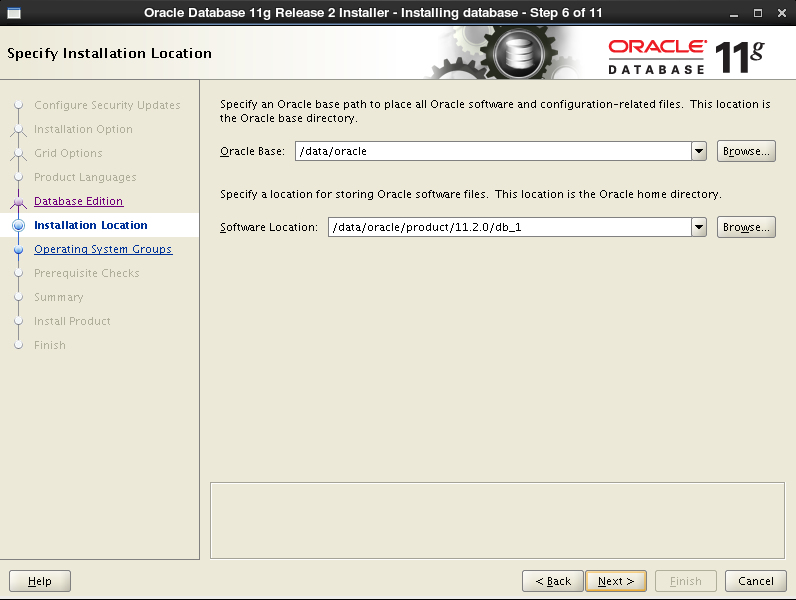The width and height of the screenshot is (796, 600).
Task: Click the 'Oracle Base:' label
Action: click(252, 151)
